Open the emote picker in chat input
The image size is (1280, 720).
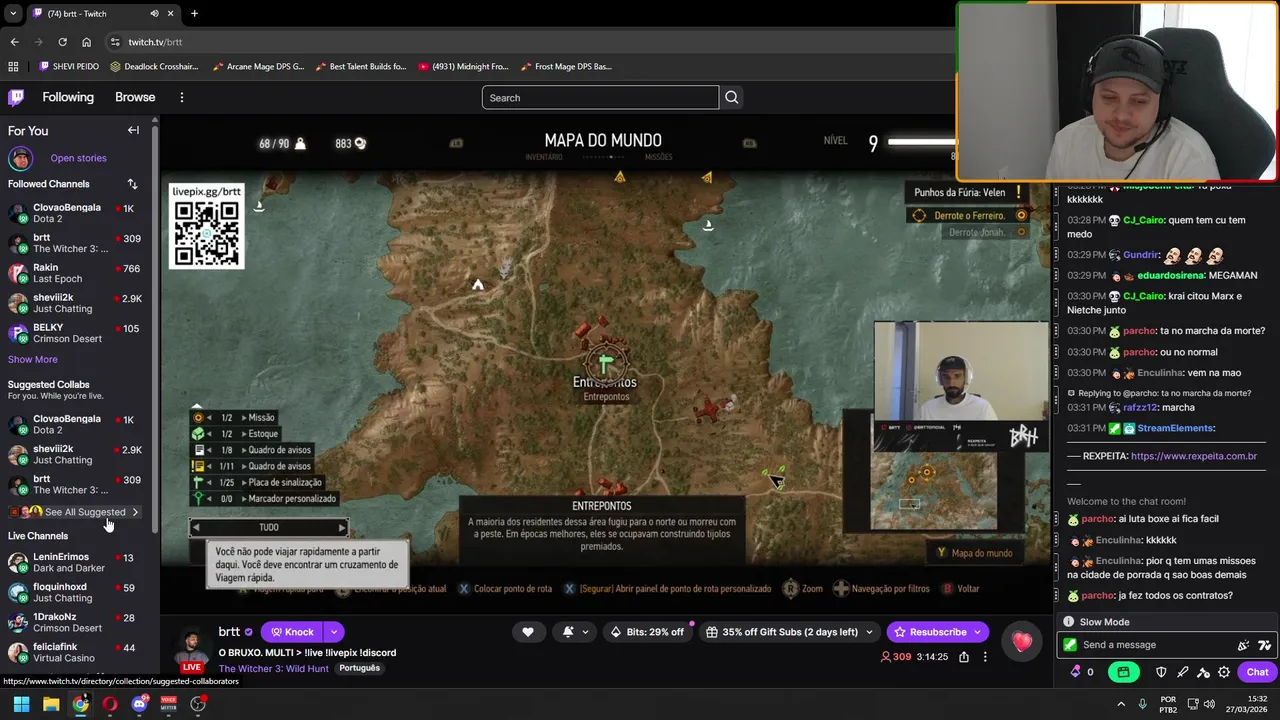click(x=1264, y=645)
